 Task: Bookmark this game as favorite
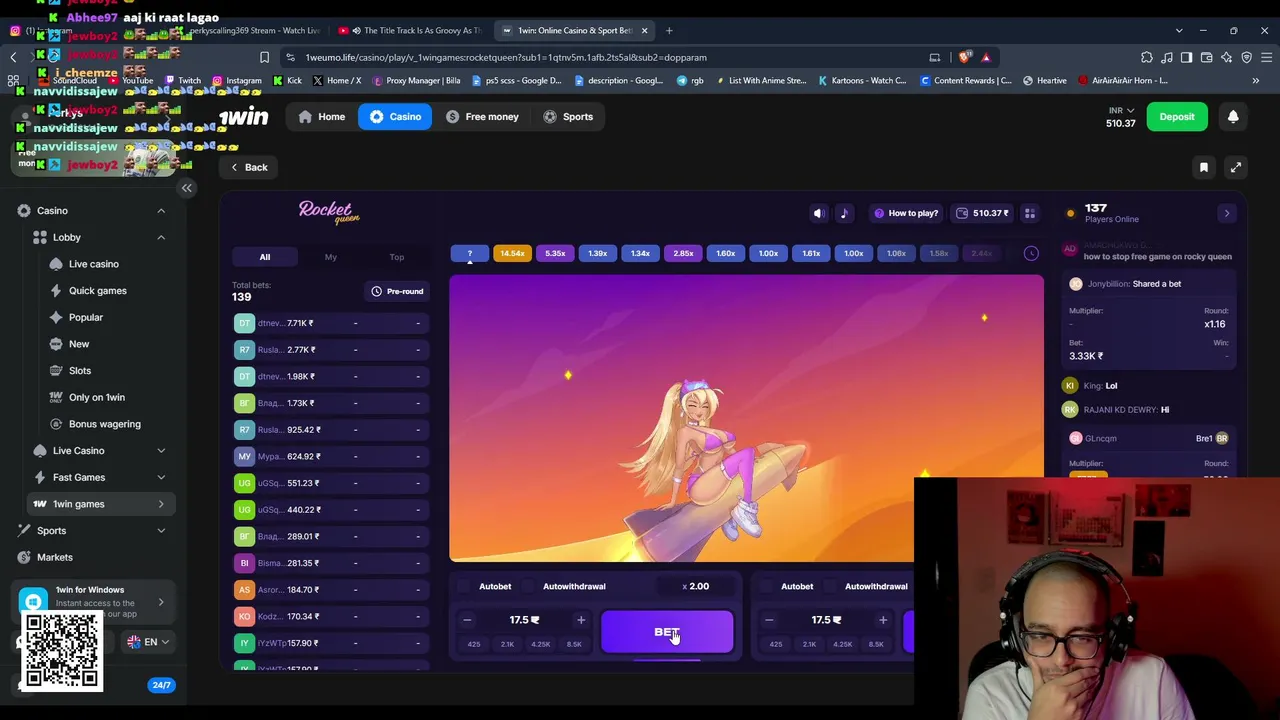point(1204,167)
